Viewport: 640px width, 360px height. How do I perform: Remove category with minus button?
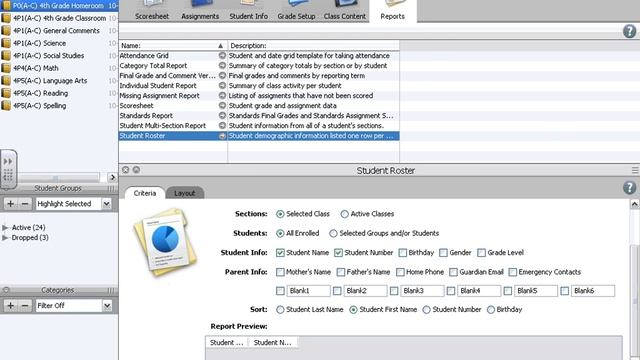point(25,305)
